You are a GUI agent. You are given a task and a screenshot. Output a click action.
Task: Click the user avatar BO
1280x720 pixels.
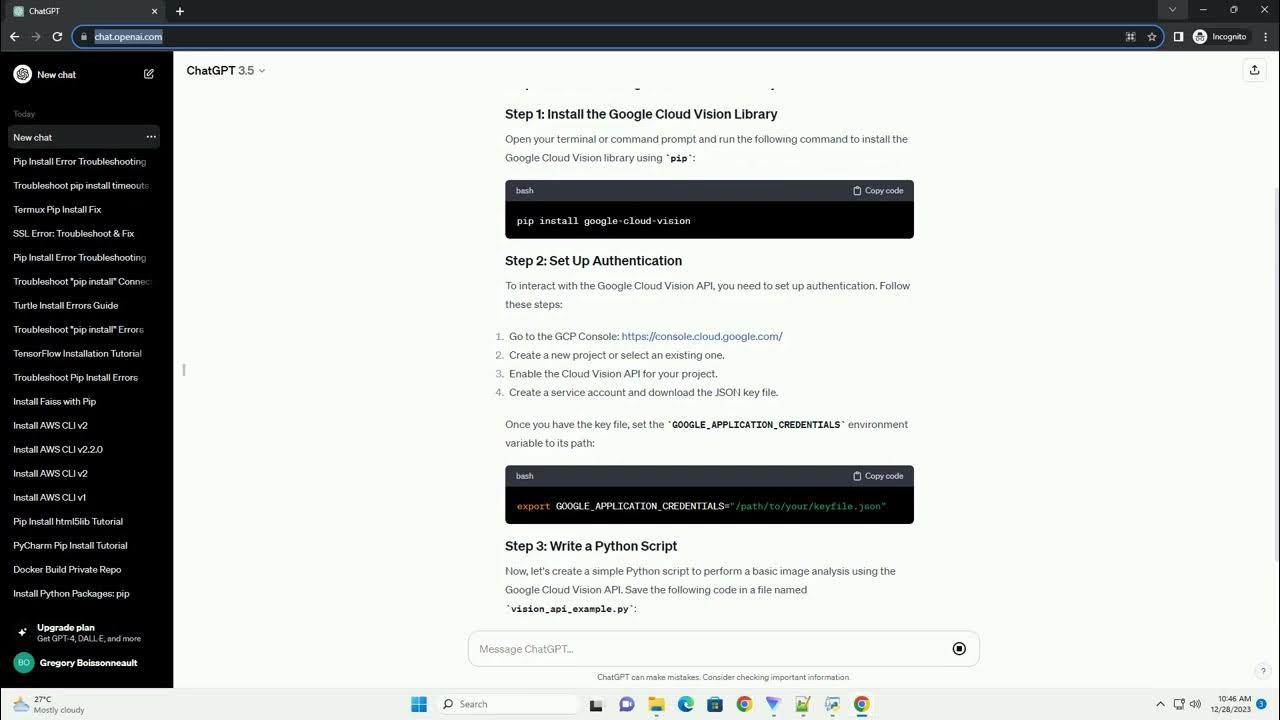pyautogui.click(x=24, y=663)
